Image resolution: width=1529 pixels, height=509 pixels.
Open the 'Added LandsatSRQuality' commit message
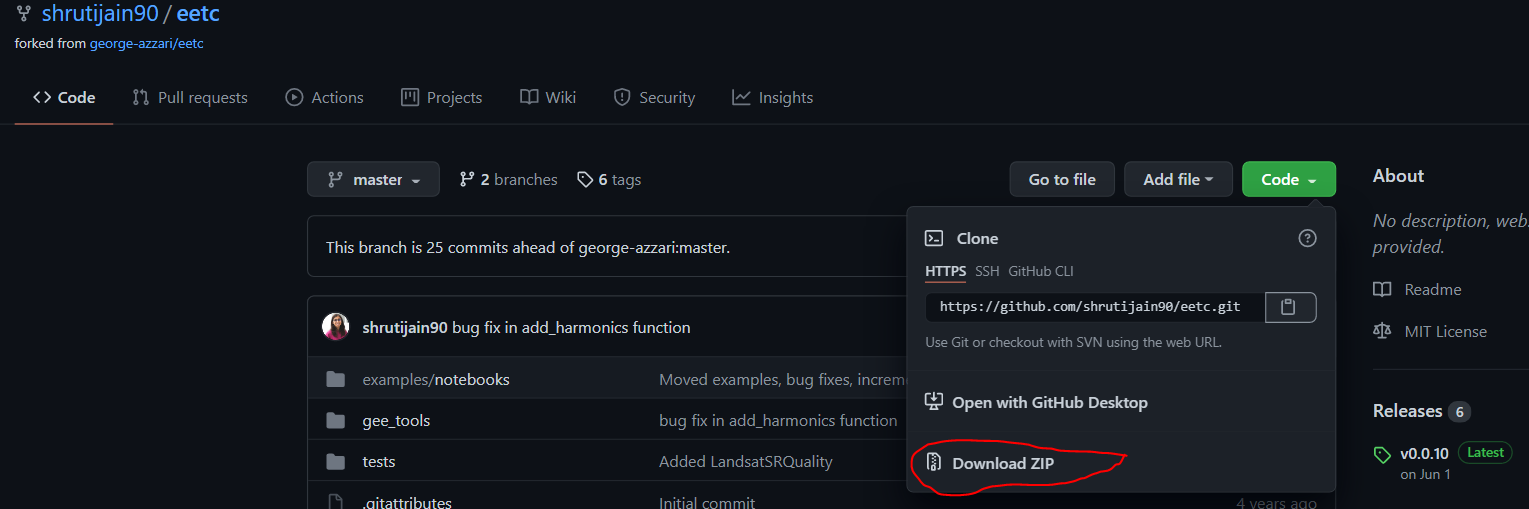(x=746, y=461)
